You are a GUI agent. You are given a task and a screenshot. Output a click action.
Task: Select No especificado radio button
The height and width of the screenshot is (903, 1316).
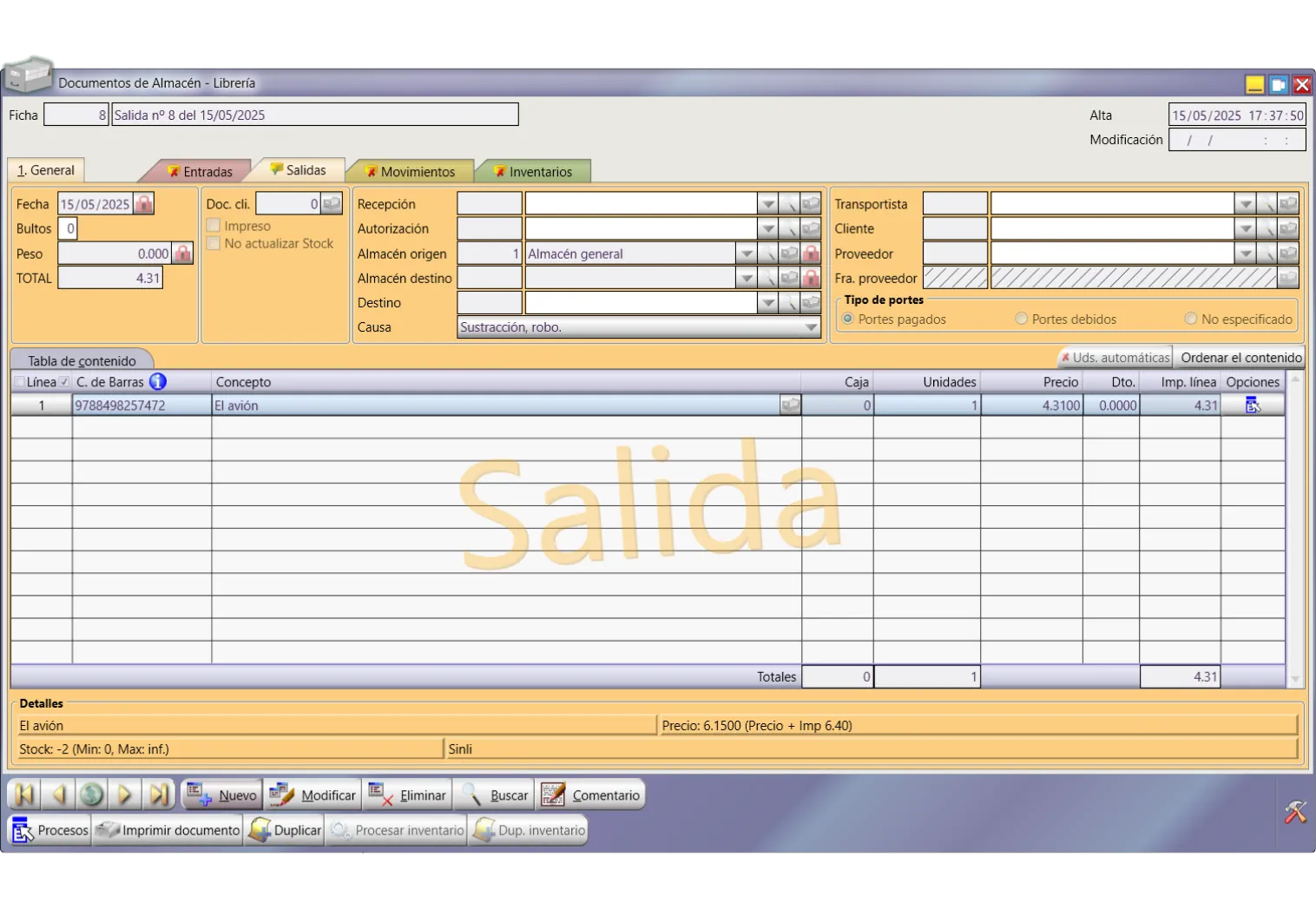(1191, 320)
